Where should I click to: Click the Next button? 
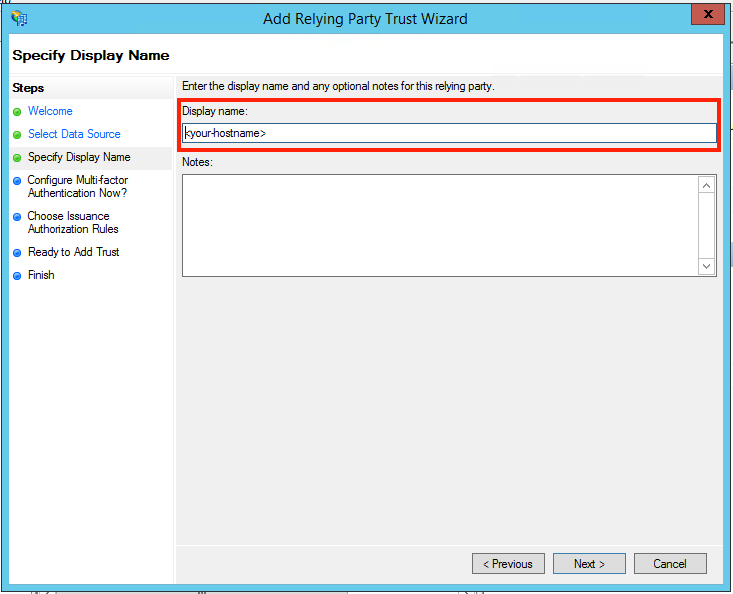589,564
